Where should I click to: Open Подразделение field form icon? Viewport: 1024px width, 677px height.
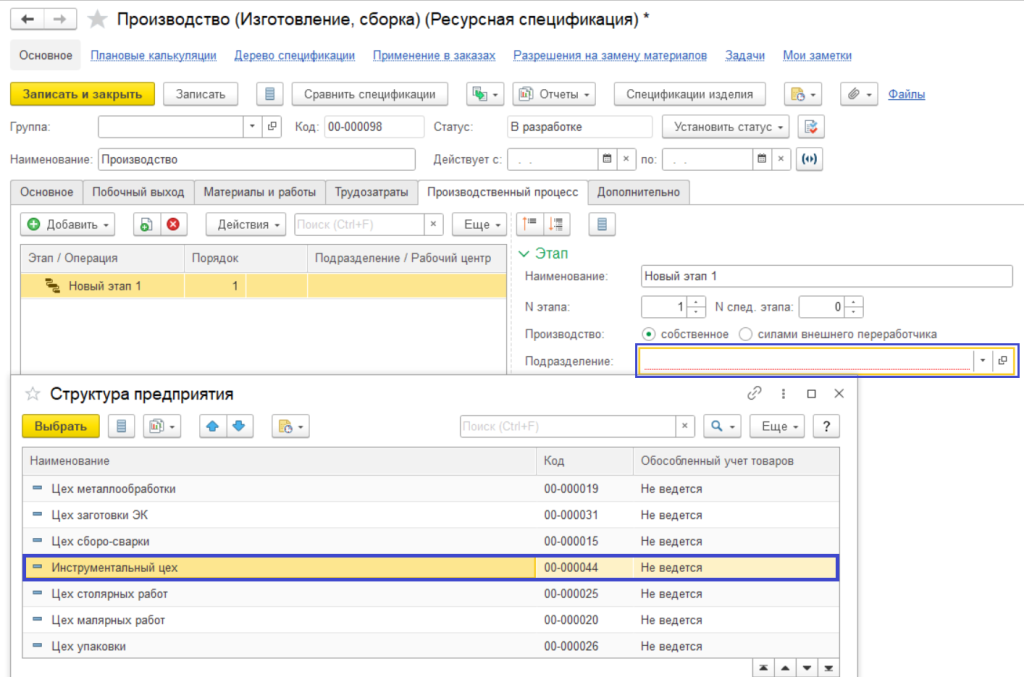[1002, 360]
